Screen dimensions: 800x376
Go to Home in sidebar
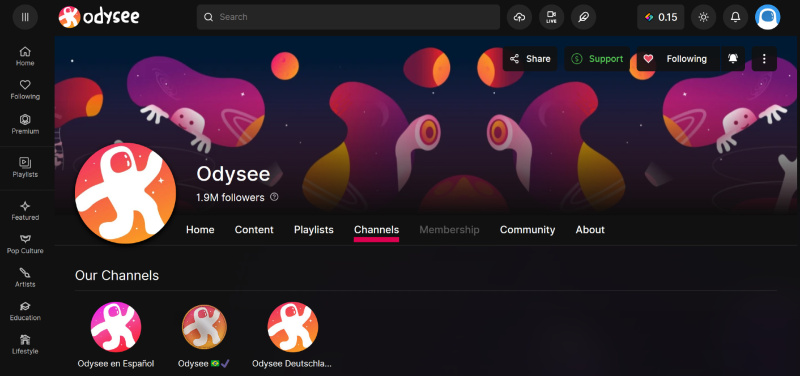point(25,56)
